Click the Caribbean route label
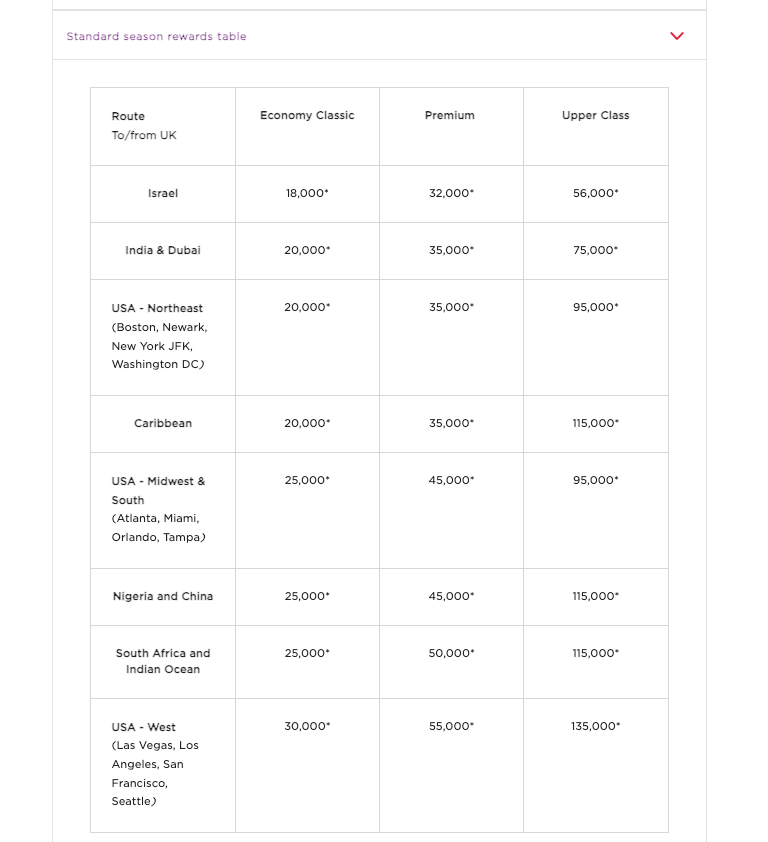The image size is (768, 842). coord(163,423)
